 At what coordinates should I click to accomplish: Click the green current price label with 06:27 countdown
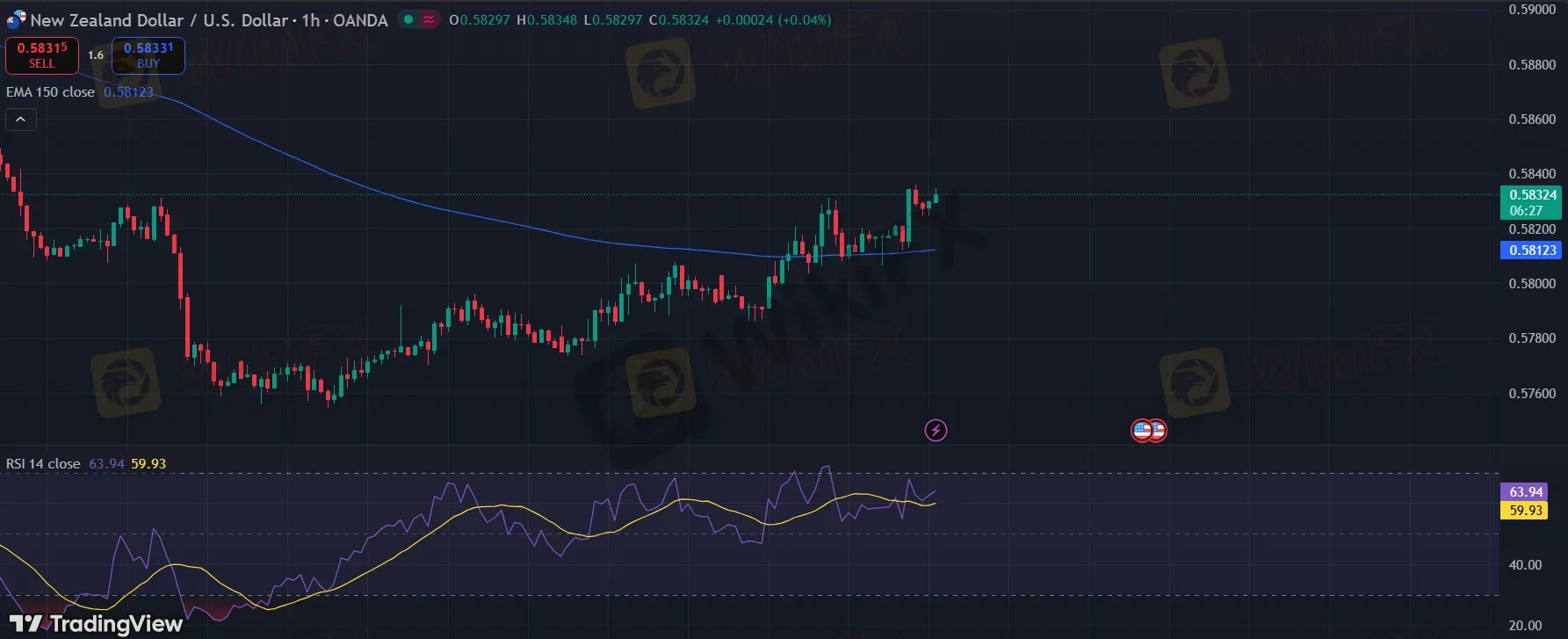pyautogui.click(x=1532, y=203)
